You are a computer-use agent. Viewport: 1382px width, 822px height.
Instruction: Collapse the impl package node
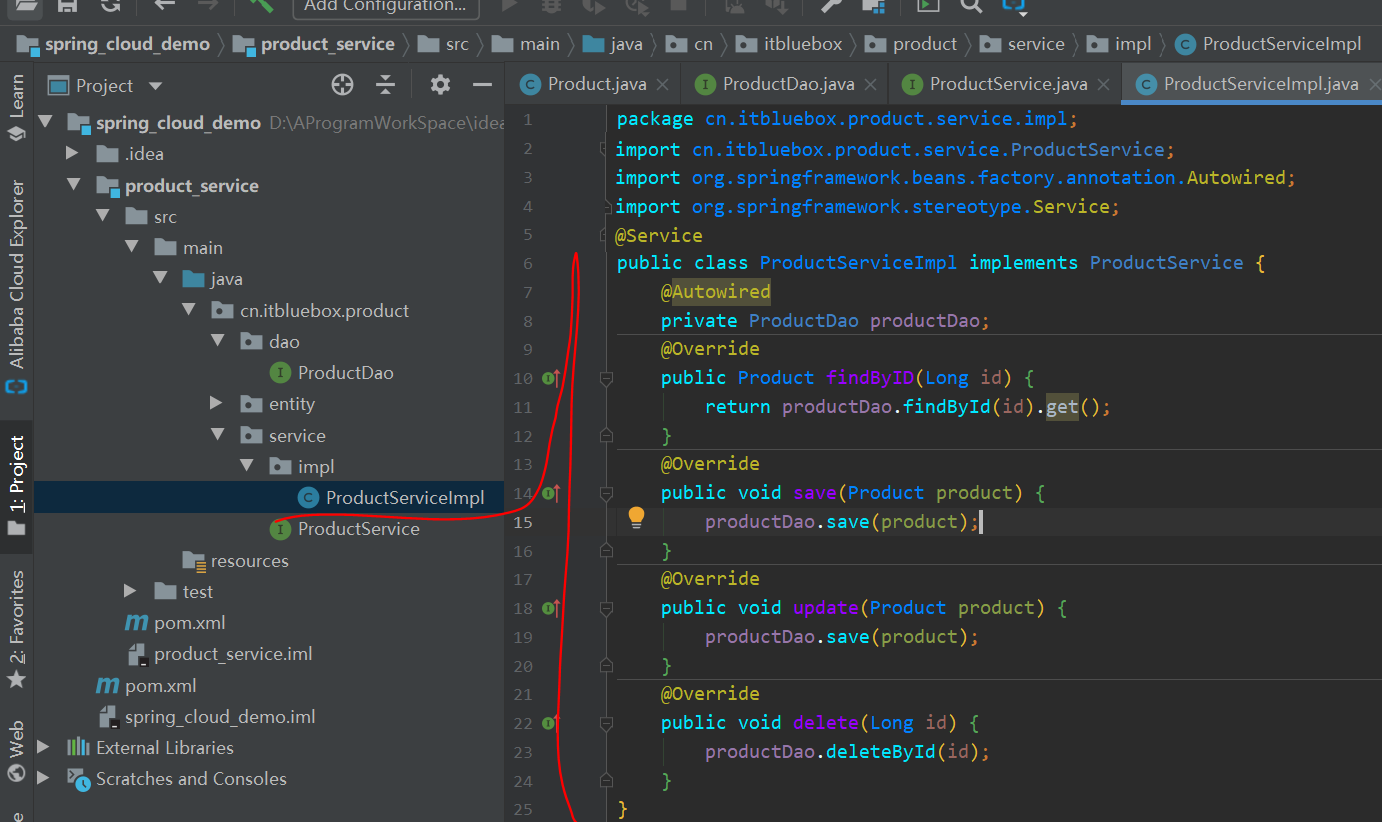tap(246, 467)
